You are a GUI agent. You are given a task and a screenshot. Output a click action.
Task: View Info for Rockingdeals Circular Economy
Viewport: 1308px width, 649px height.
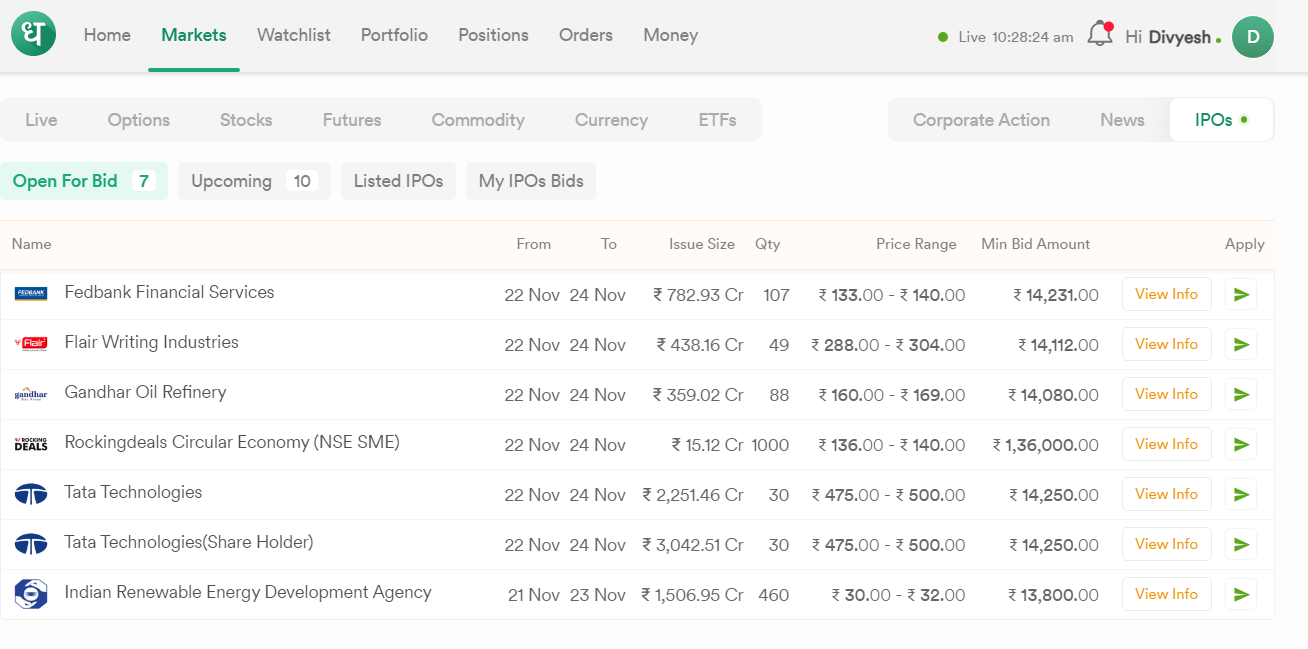click(1166, 444)
